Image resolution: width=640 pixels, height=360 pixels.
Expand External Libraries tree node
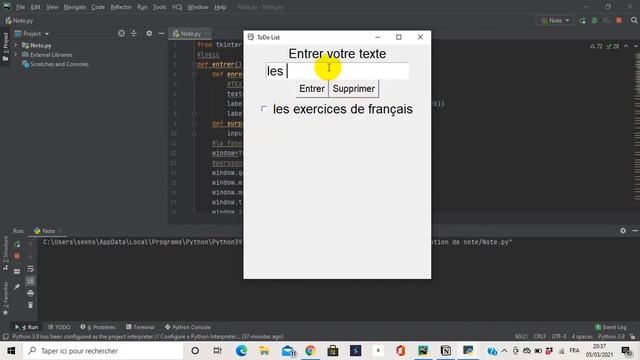click(16, 55)
